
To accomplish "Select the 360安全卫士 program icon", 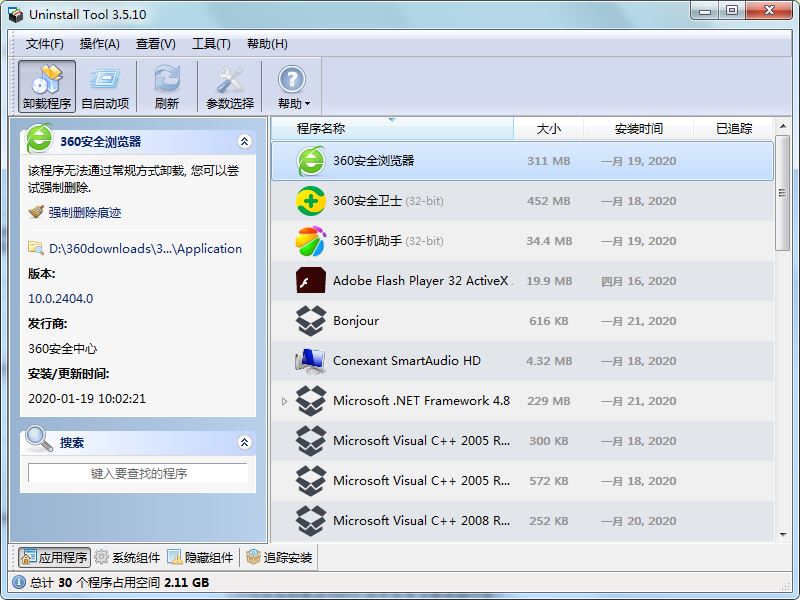I will (x=311, y=201).
